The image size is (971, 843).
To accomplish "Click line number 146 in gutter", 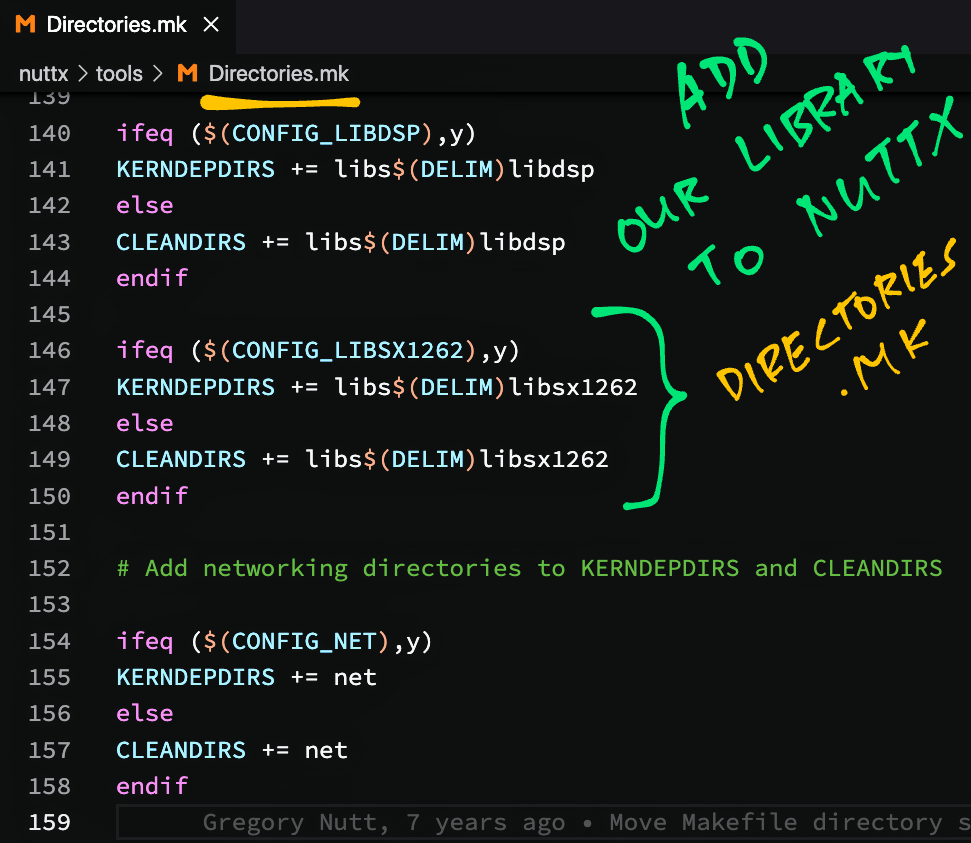I will pos(49,351).
